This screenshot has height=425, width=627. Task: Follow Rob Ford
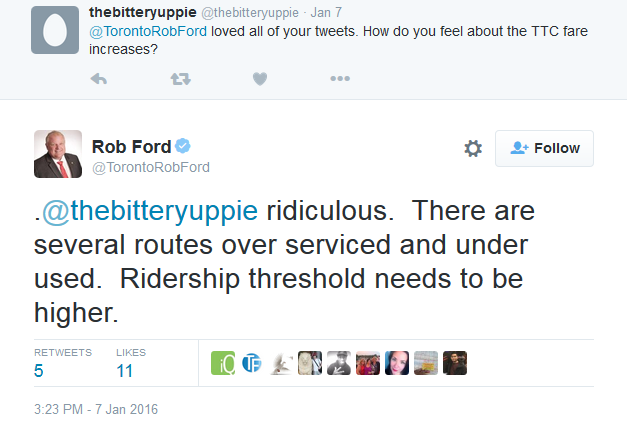(545, 148)
